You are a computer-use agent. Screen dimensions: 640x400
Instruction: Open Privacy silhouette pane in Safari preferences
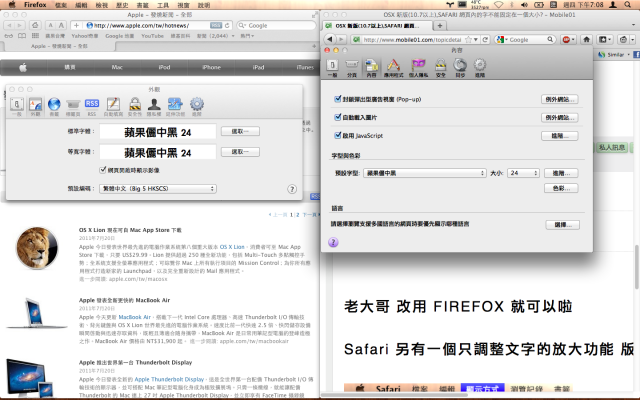coord(154,107)
